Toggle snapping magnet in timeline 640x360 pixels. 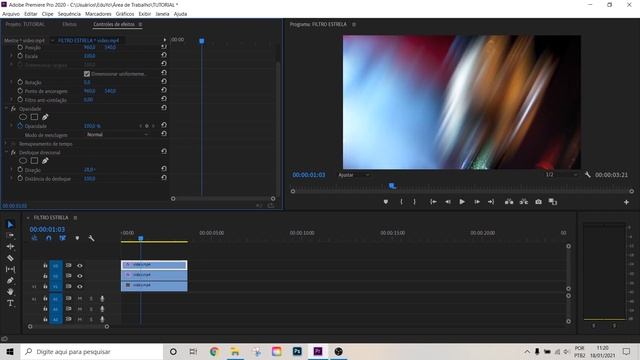49,238
